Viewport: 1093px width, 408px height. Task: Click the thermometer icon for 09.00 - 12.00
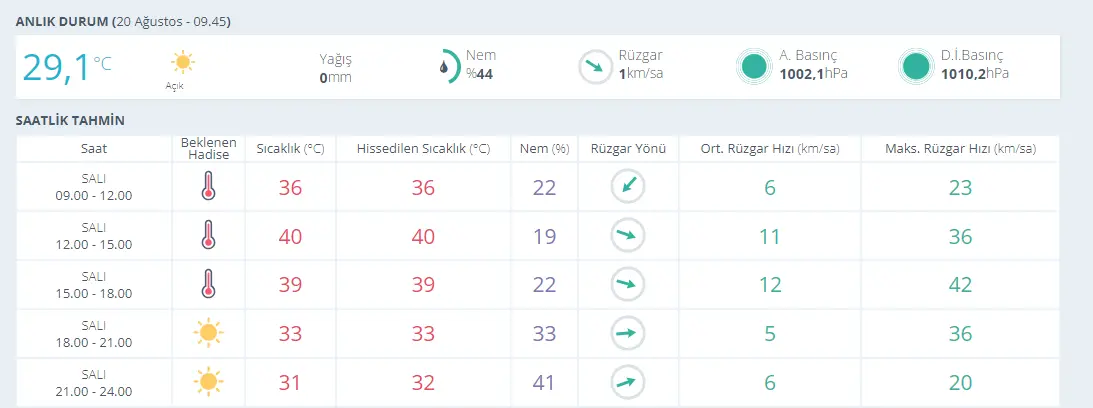click(x=207, y=187)
